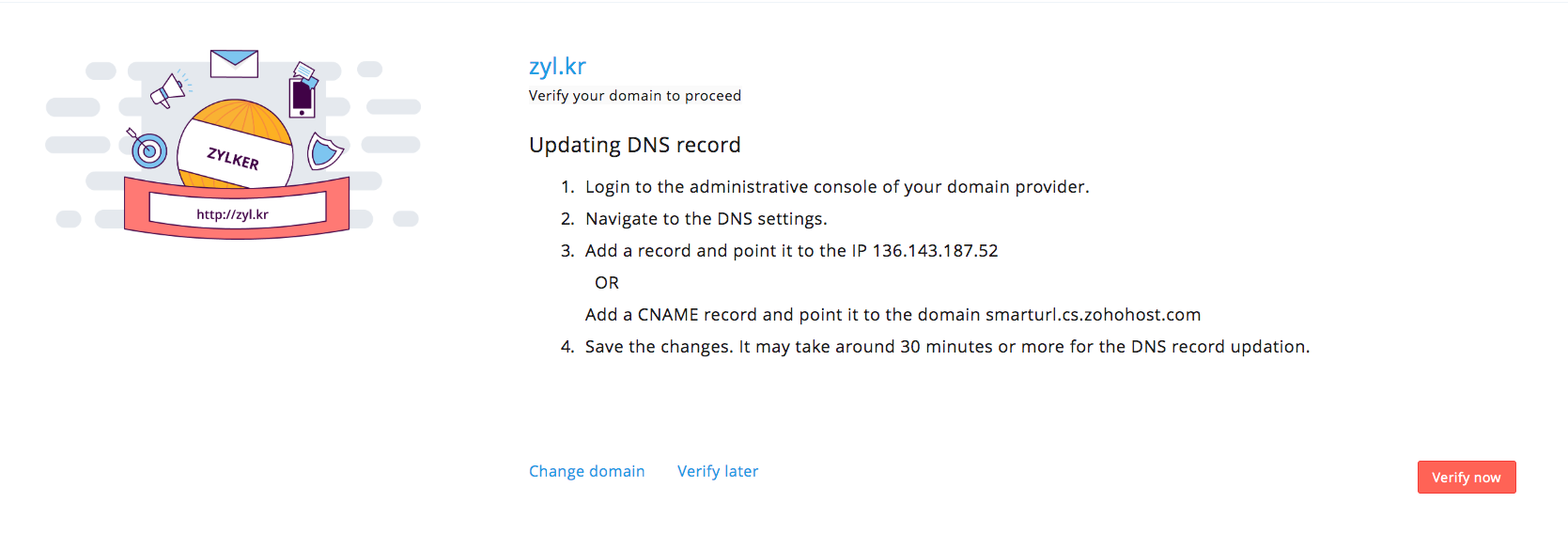Click the Login to administrative console step
Viewport: 1568px width, 534px height.
(x=837, y=187)
